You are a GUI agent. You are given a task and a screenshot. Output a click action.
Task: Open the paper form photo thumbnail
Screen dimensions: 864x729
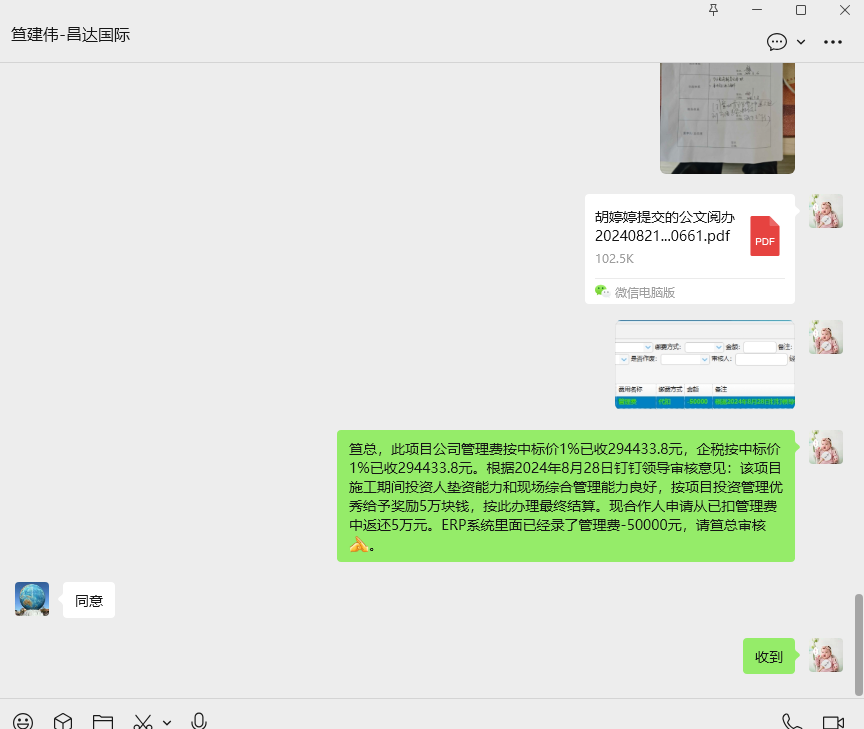click(727, 117)
